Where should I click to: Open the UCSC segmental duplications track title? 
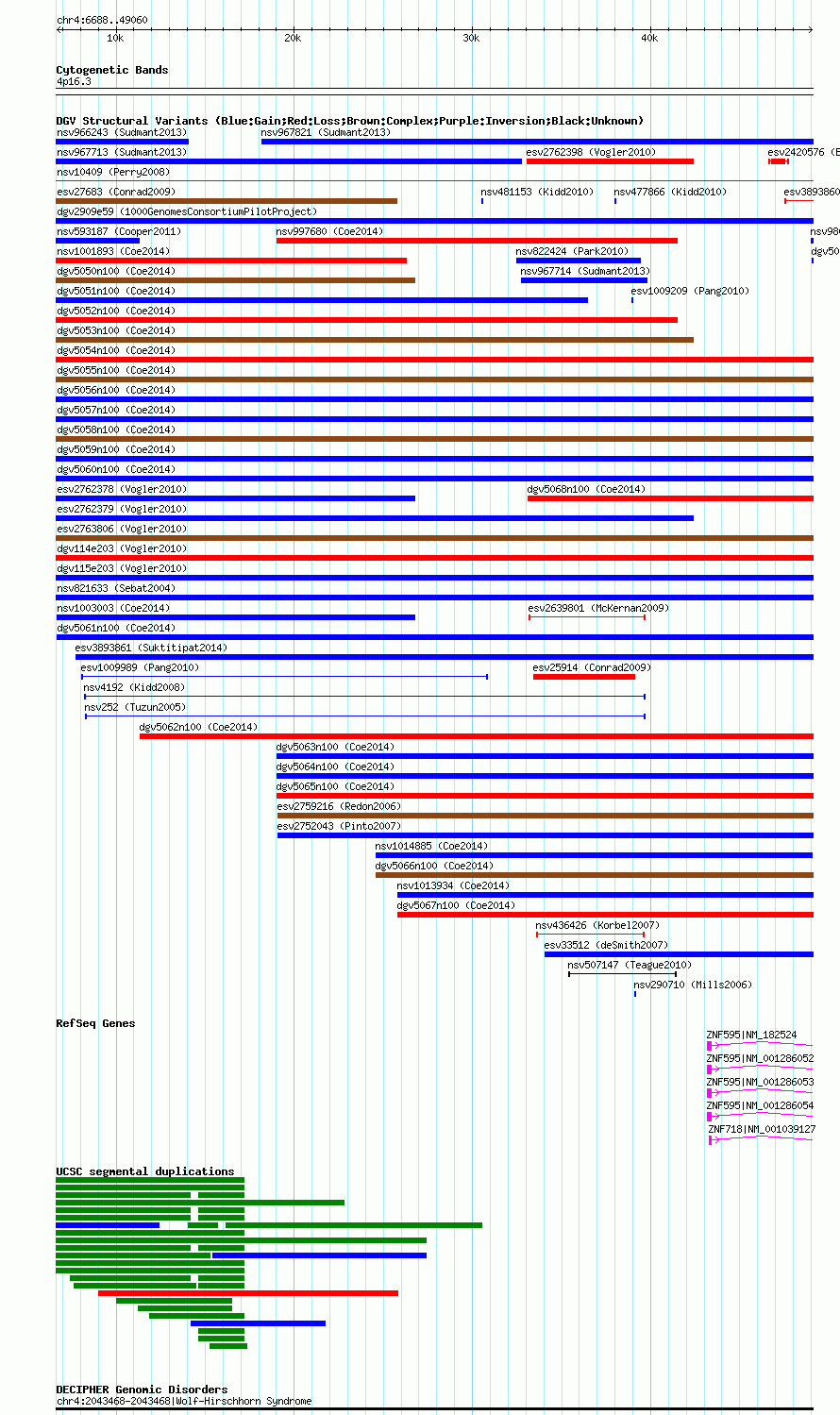(144, 1171)
